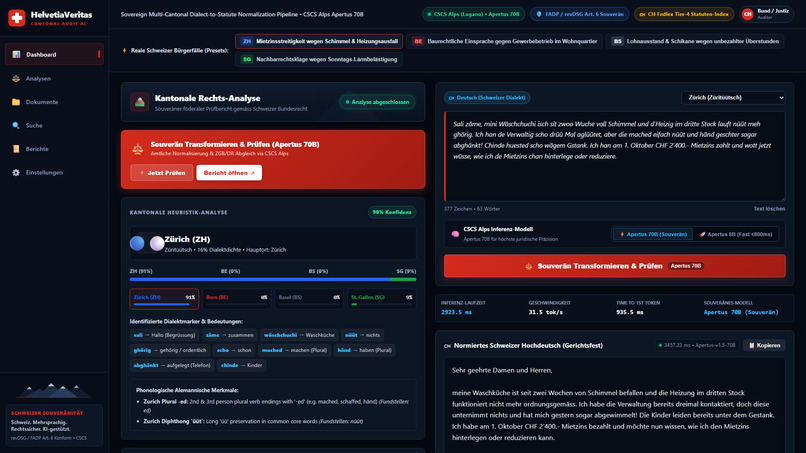Viewport: 806px width, 453px height.
Task: Click the 'nüüt' dialect marker chip
Action: coord(362,335)
